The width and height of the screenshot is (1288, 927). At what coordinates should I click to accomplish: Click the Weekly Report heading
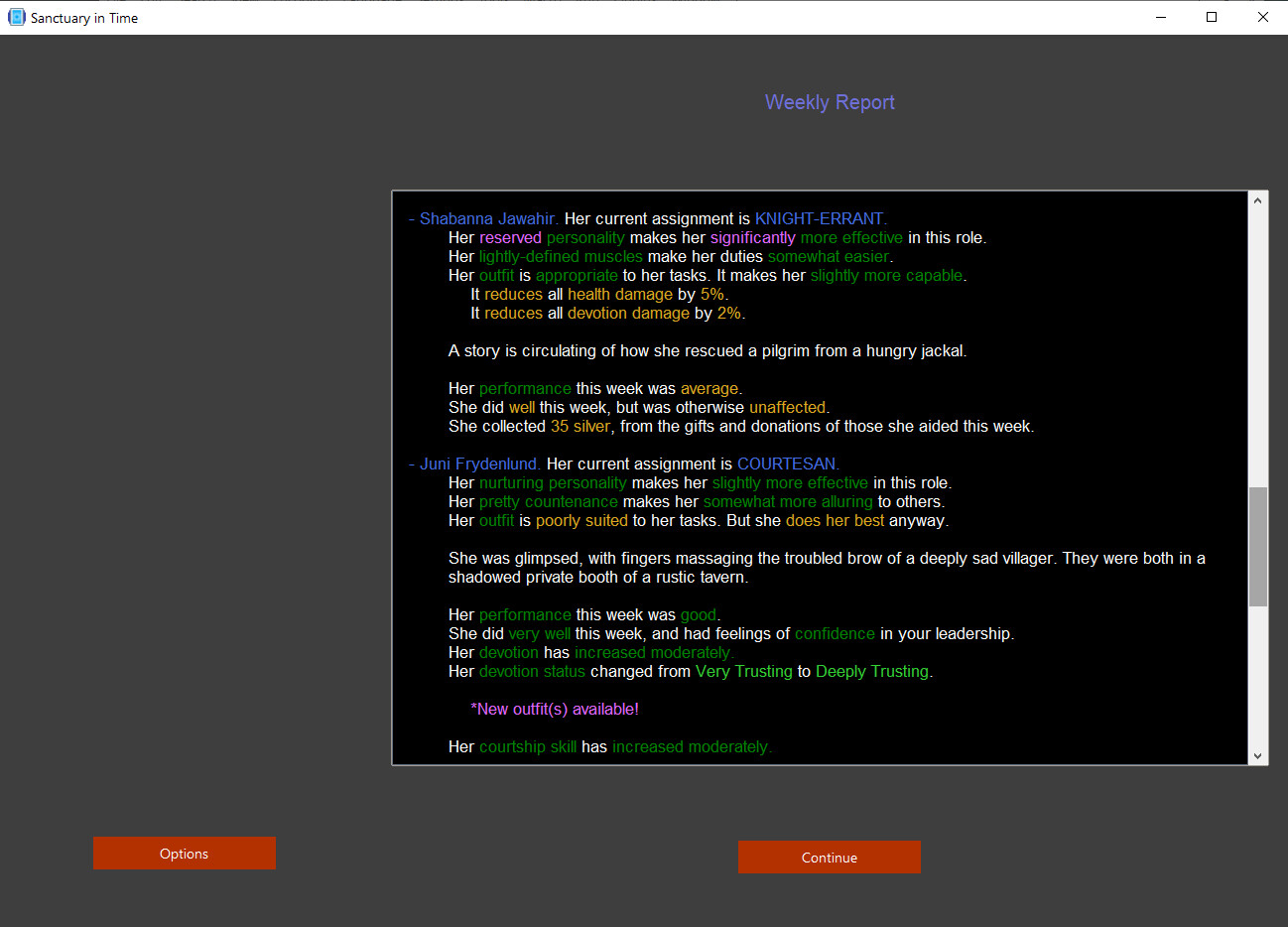(x=830, y=102)
